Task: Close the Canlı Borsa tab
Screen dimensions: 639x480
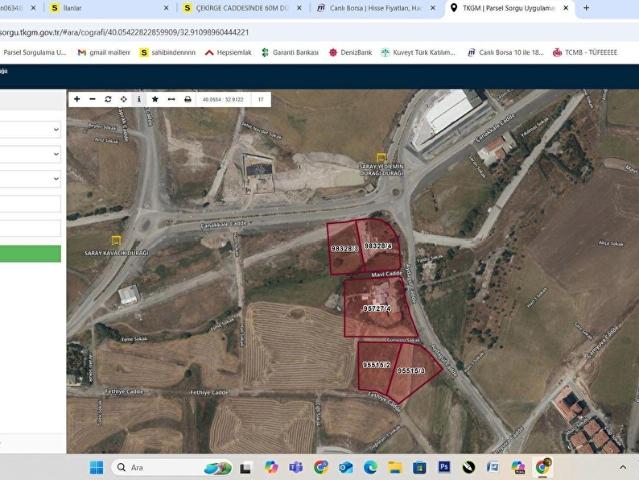Action: (x=433, y=8)
